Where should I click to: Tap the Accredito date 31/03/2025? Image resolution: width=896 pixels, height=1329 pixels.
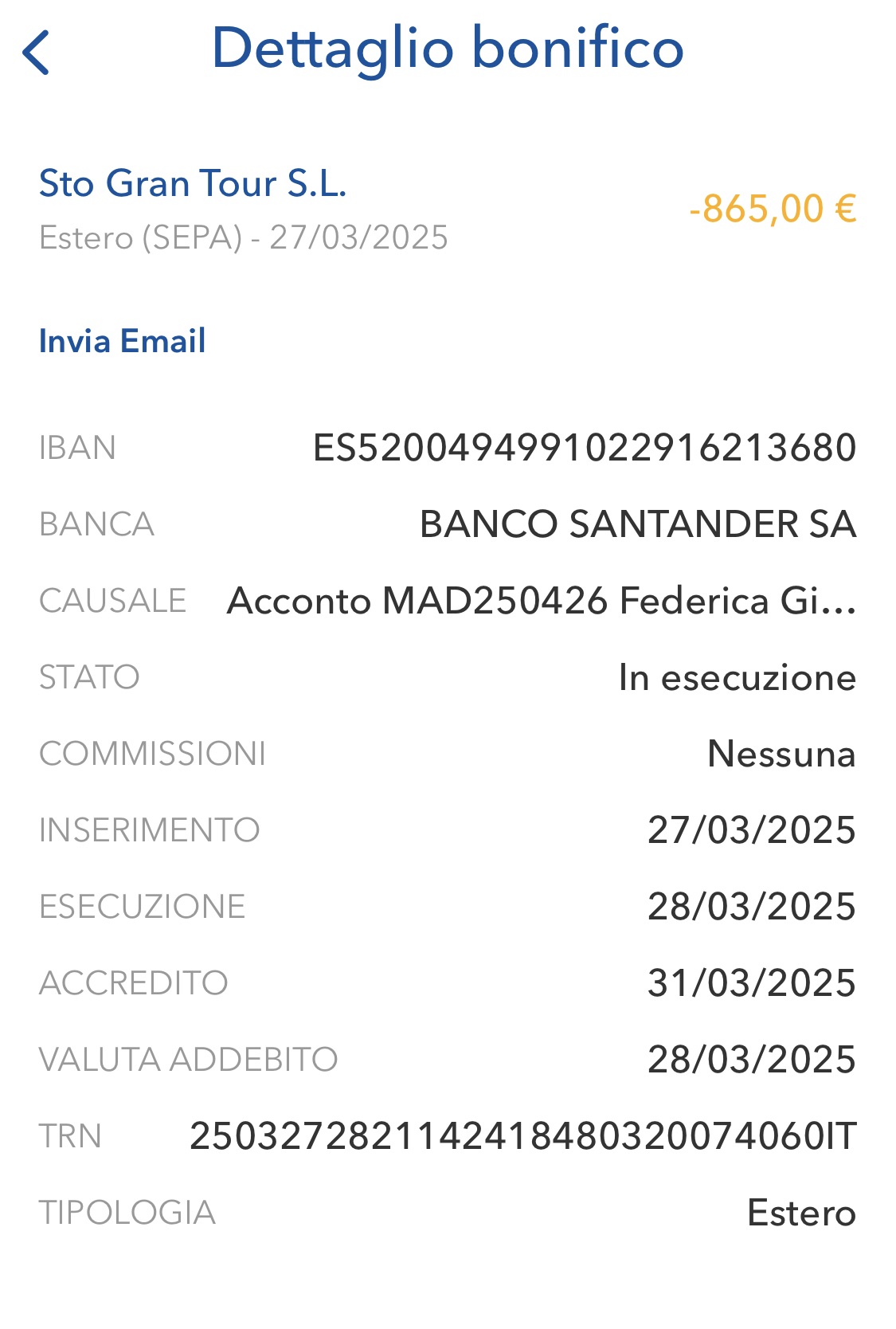pos(752,983)
